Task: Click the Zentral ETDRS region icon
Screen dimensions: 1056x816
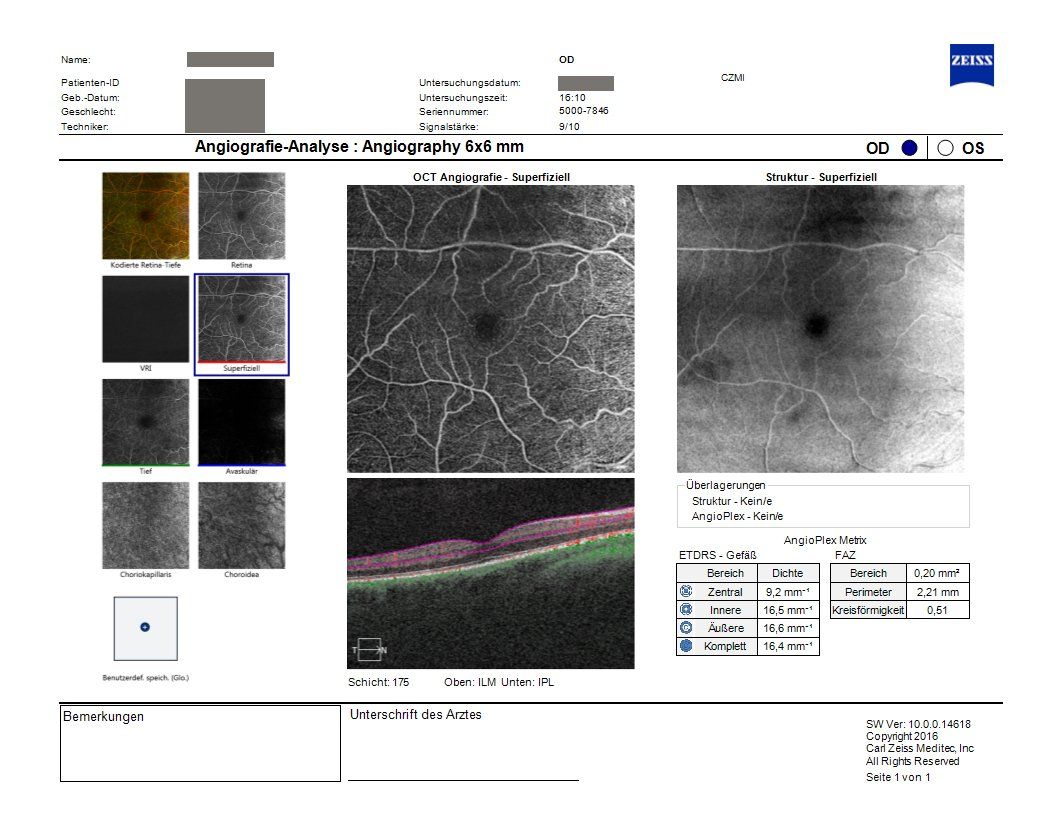Action: [686, 592]
